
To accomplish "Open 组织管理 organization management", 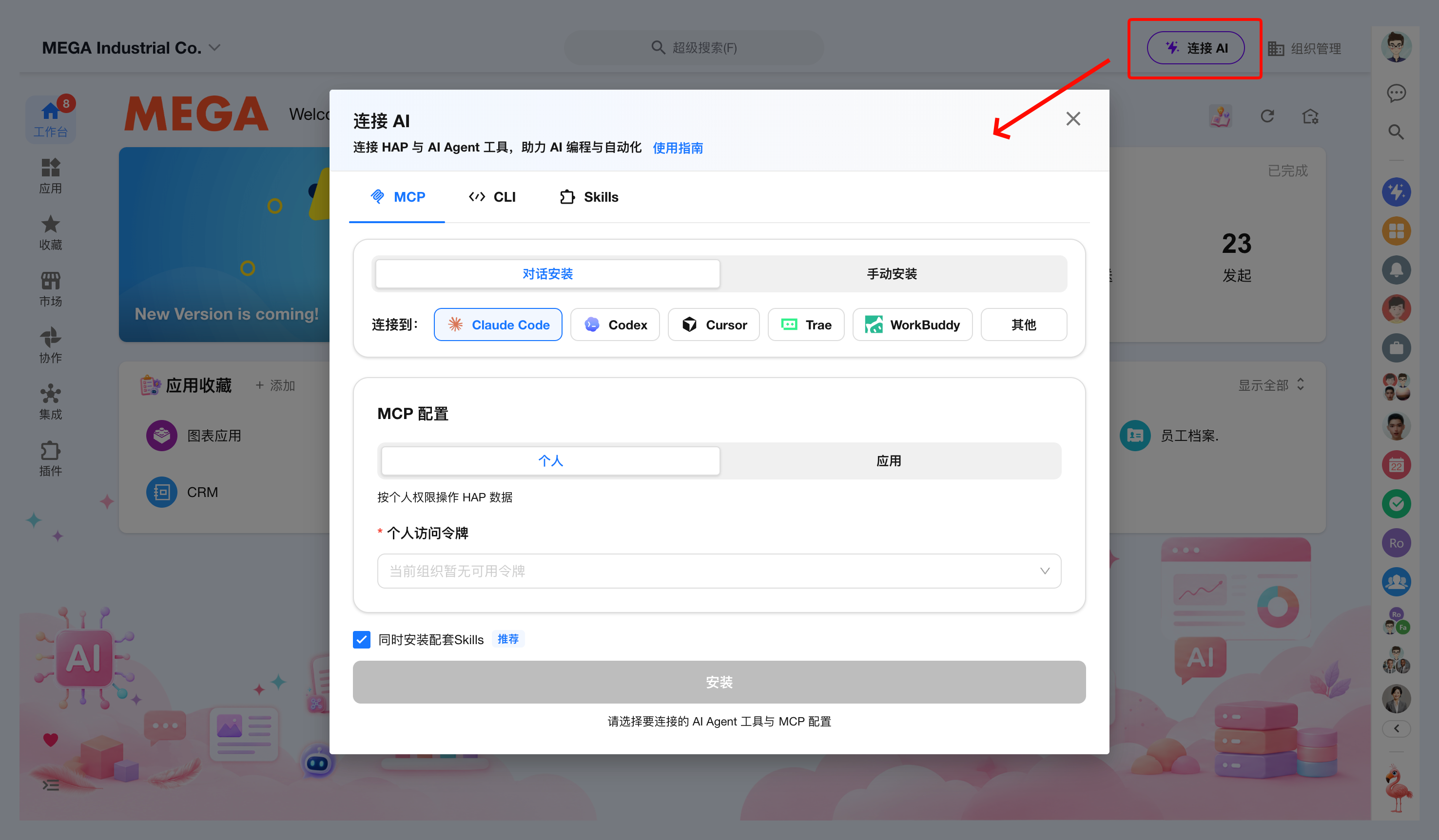I will tap(1304, 49).
